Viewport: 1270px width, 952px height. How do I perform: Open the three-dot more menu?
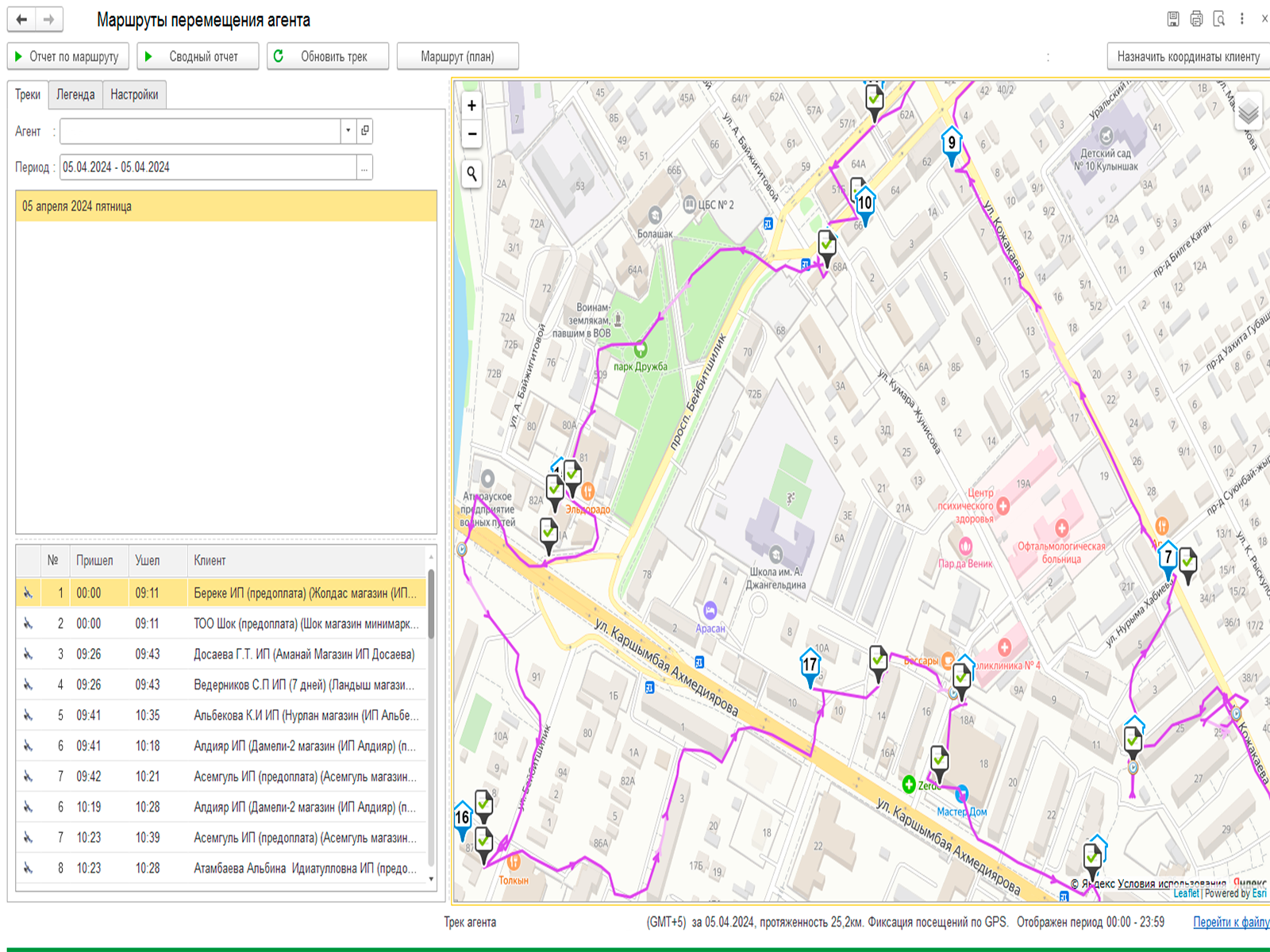[1242, 19]
